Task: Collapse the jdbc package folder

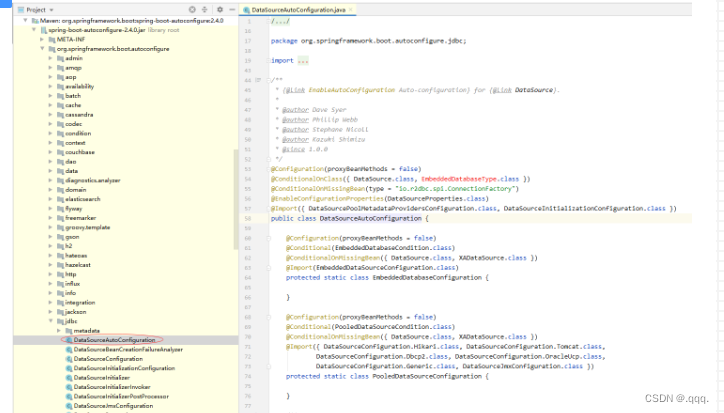Action: 51,321
